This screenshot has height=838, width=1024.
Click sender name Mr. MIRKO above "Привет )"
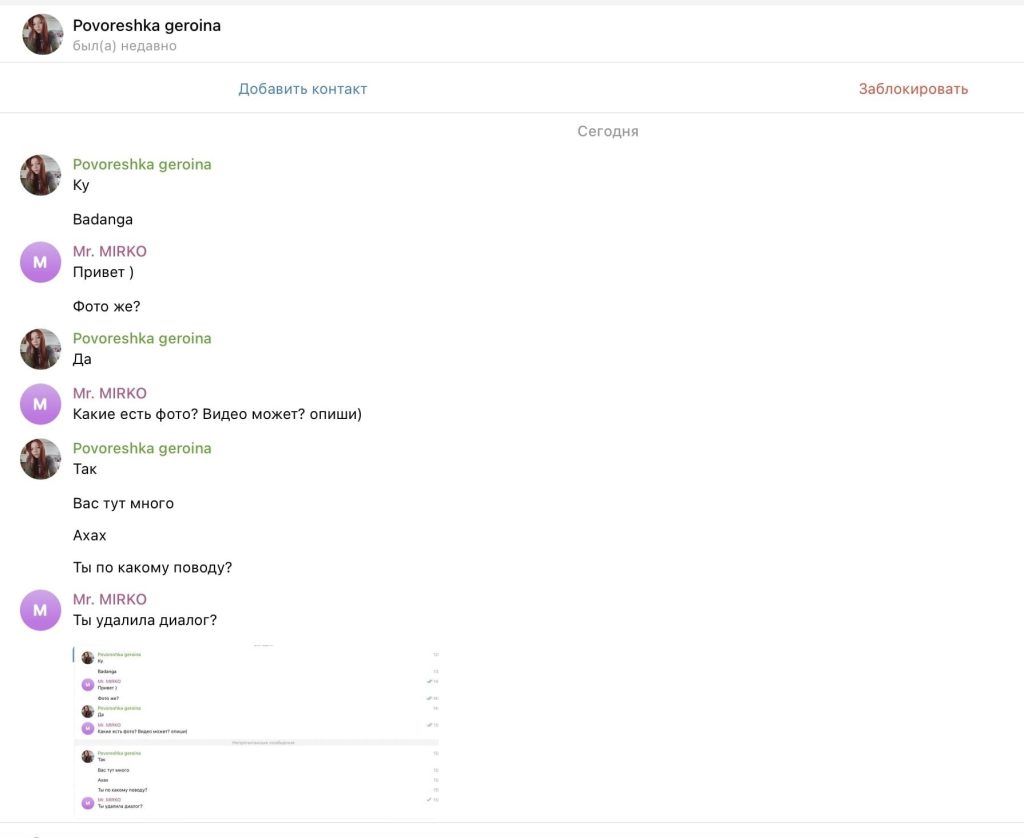tap(110, 251)
